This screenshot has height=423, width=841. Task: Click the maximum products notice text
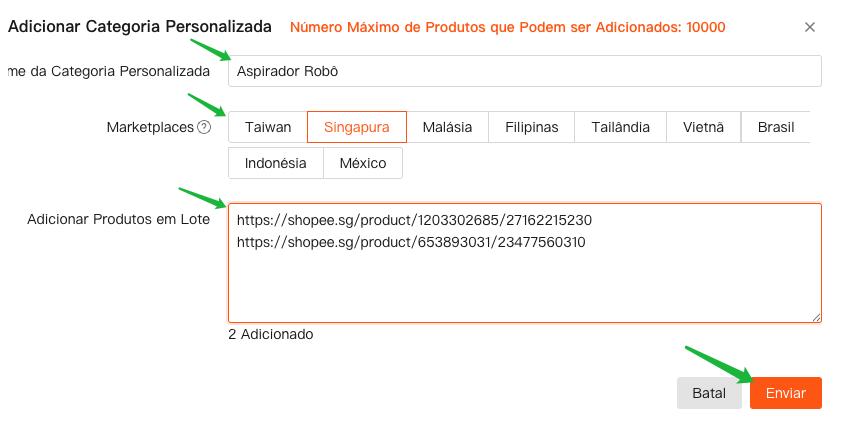click(x=508, y=27)
